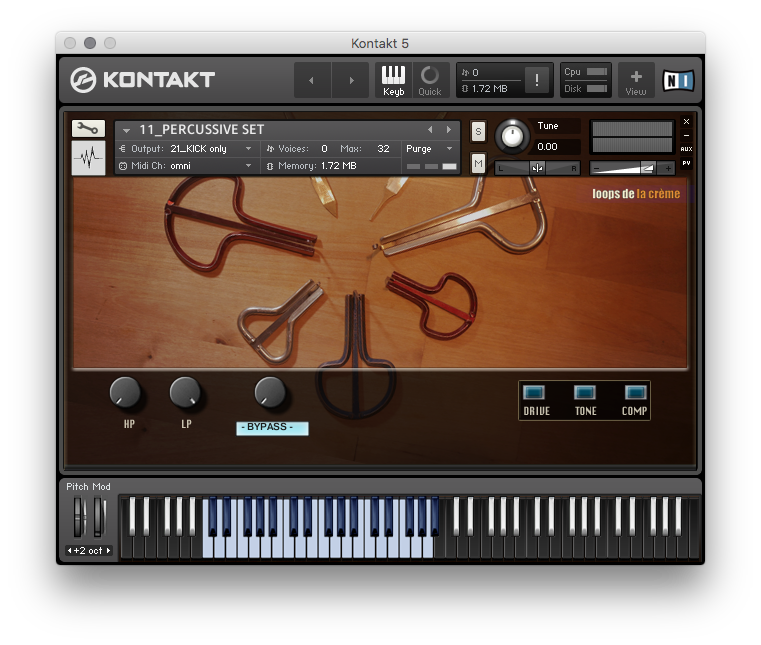This screenshot has height=645, width=761.
Task: Open the Midi Ch omni dropdown
Action: [187, 165]
